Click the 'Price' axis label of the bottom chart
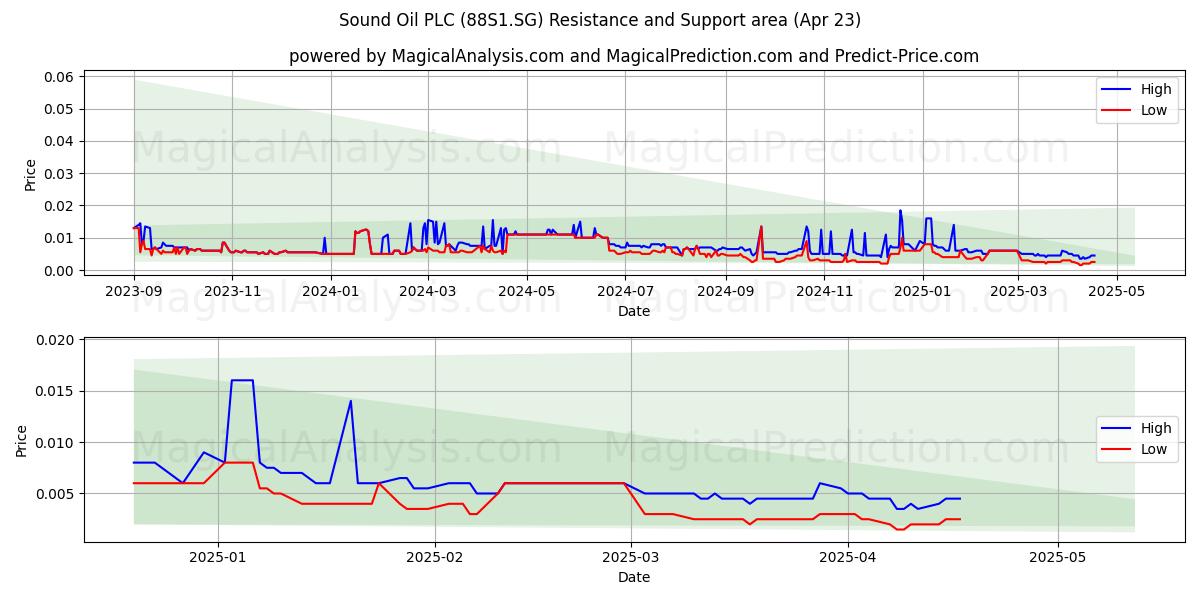The height and width of the screenshot is (600, 1200). point(22,441)
